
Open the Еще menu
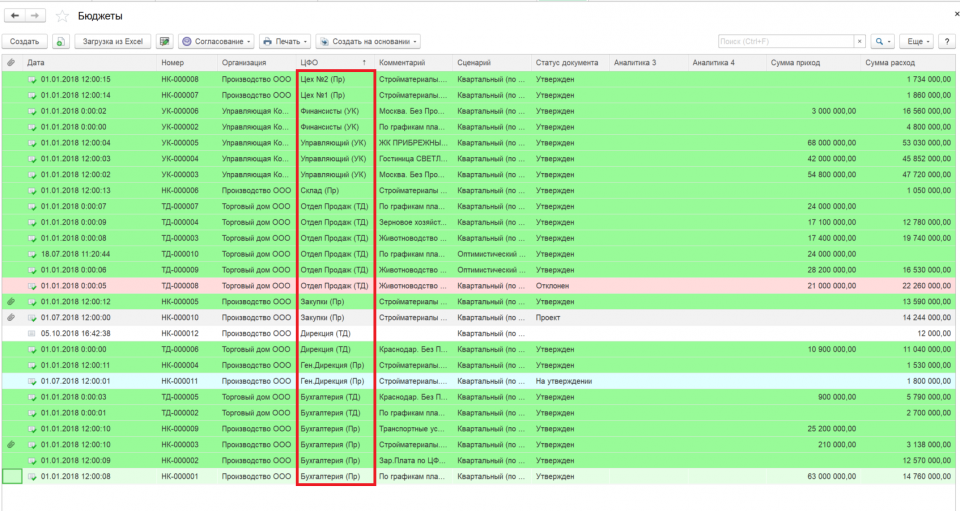pos(916,41)
